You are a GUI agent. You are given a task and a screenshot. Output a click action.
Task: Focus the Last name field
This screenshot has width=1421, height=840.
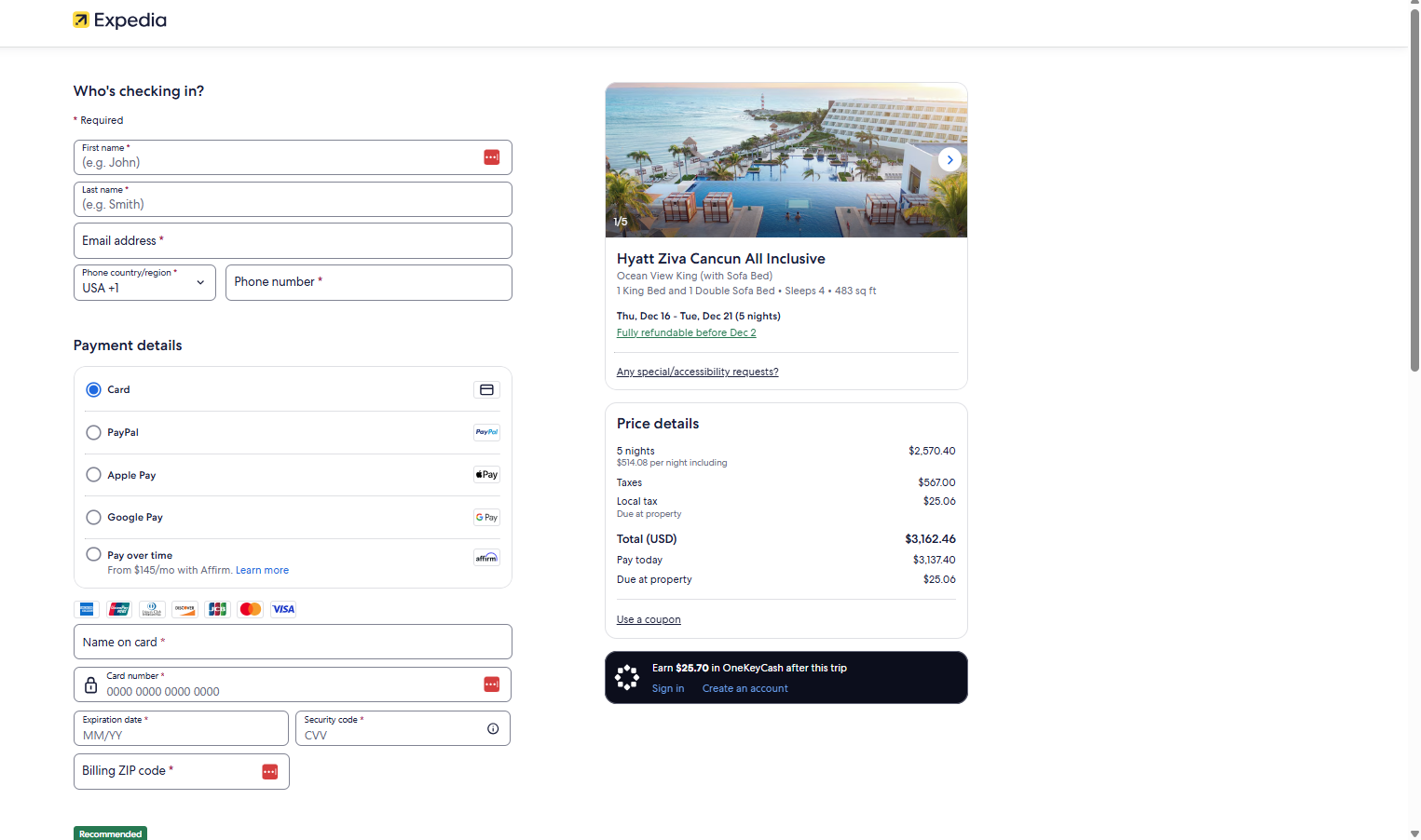tap(293, 199)
